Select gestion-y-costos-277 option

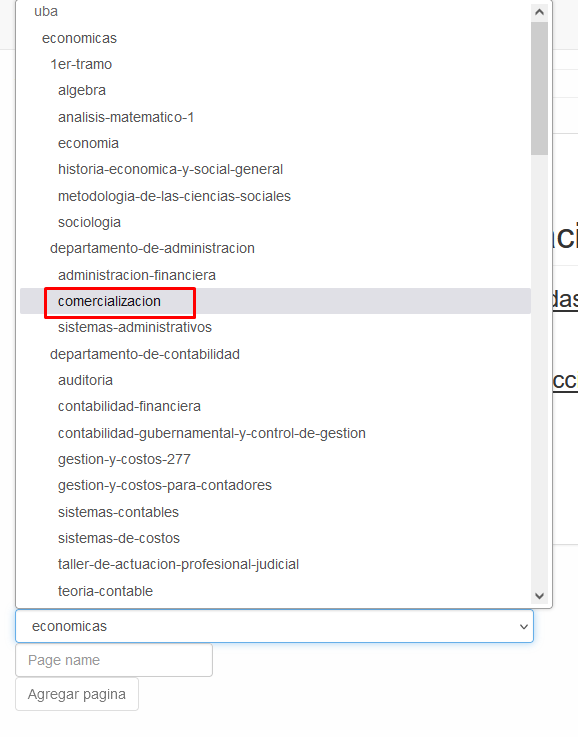click(275, 459)
